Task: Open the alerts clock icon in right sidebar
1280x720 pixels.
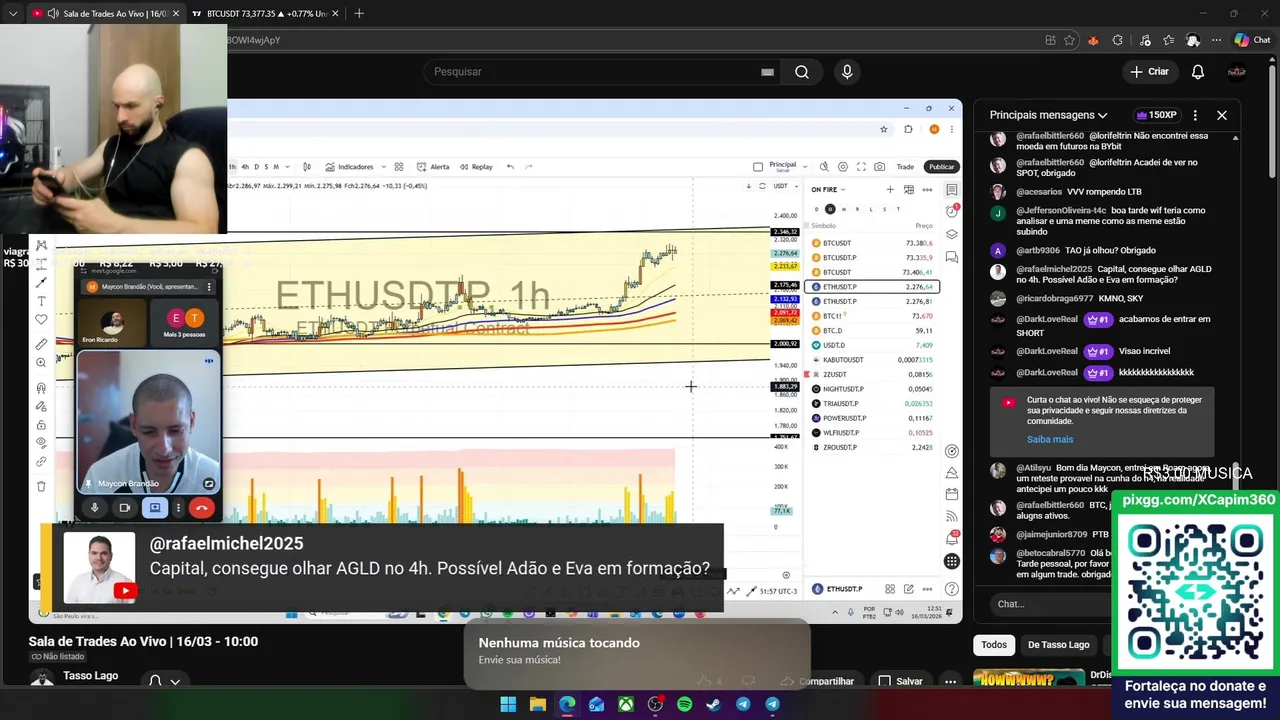Action: 952,212
